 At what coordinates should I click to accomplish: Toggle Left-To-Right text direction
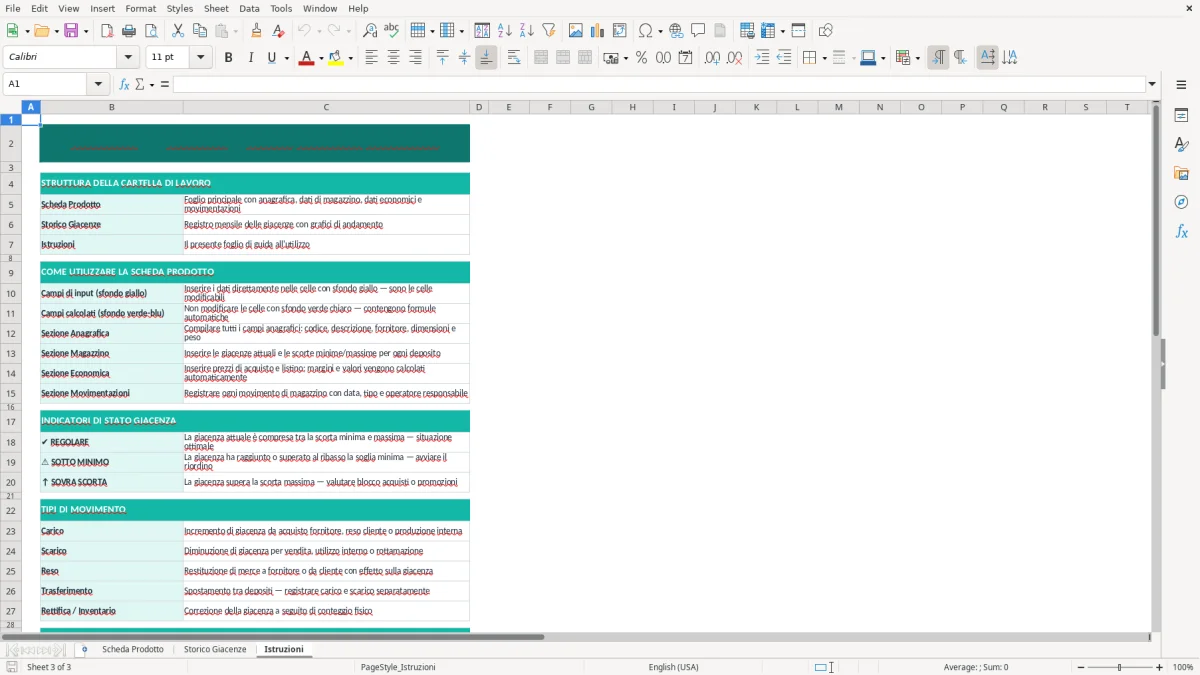(938, 58)
